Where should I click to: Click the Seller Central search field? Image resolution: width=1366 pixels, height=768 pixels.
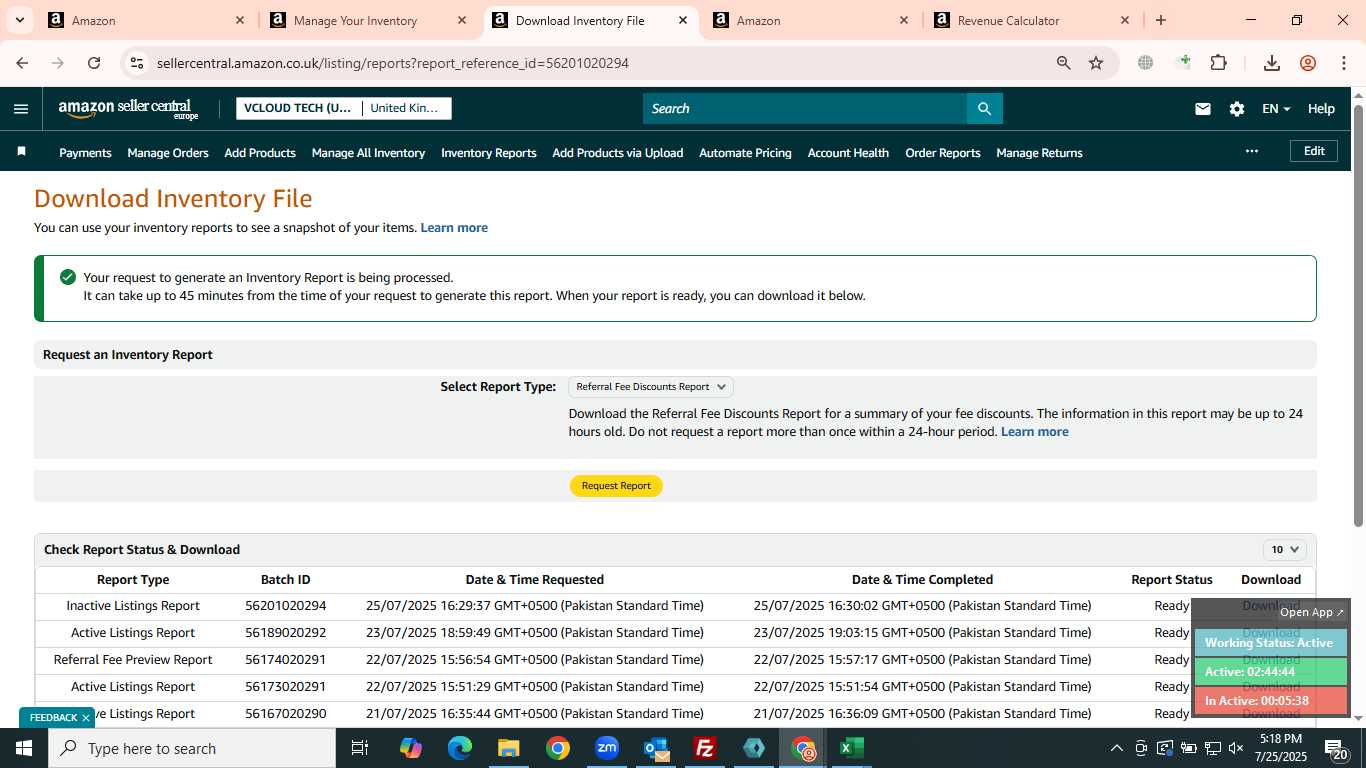(x=805, y=109)
